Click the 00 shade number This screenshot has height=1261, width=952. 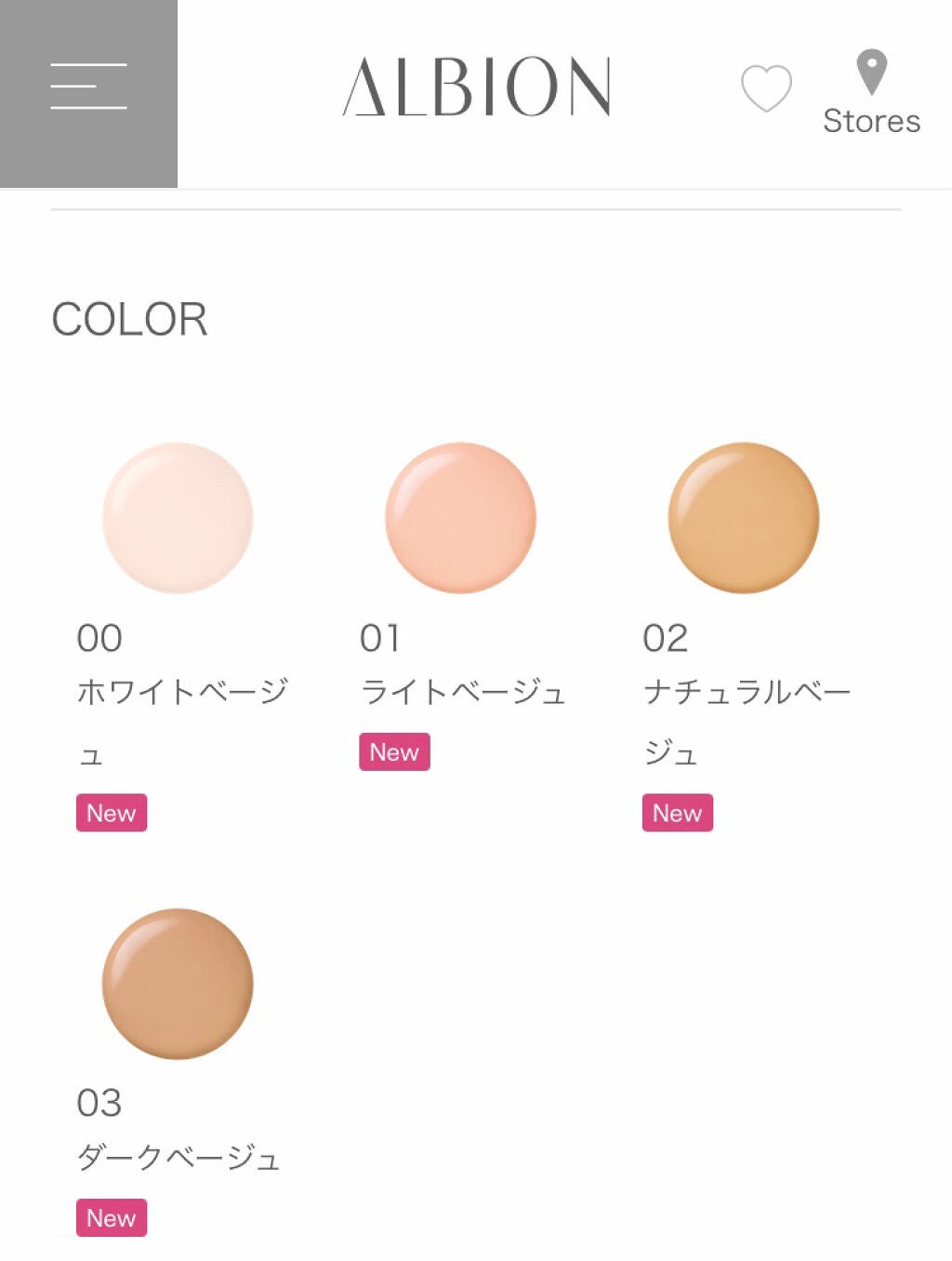[99, 638]
